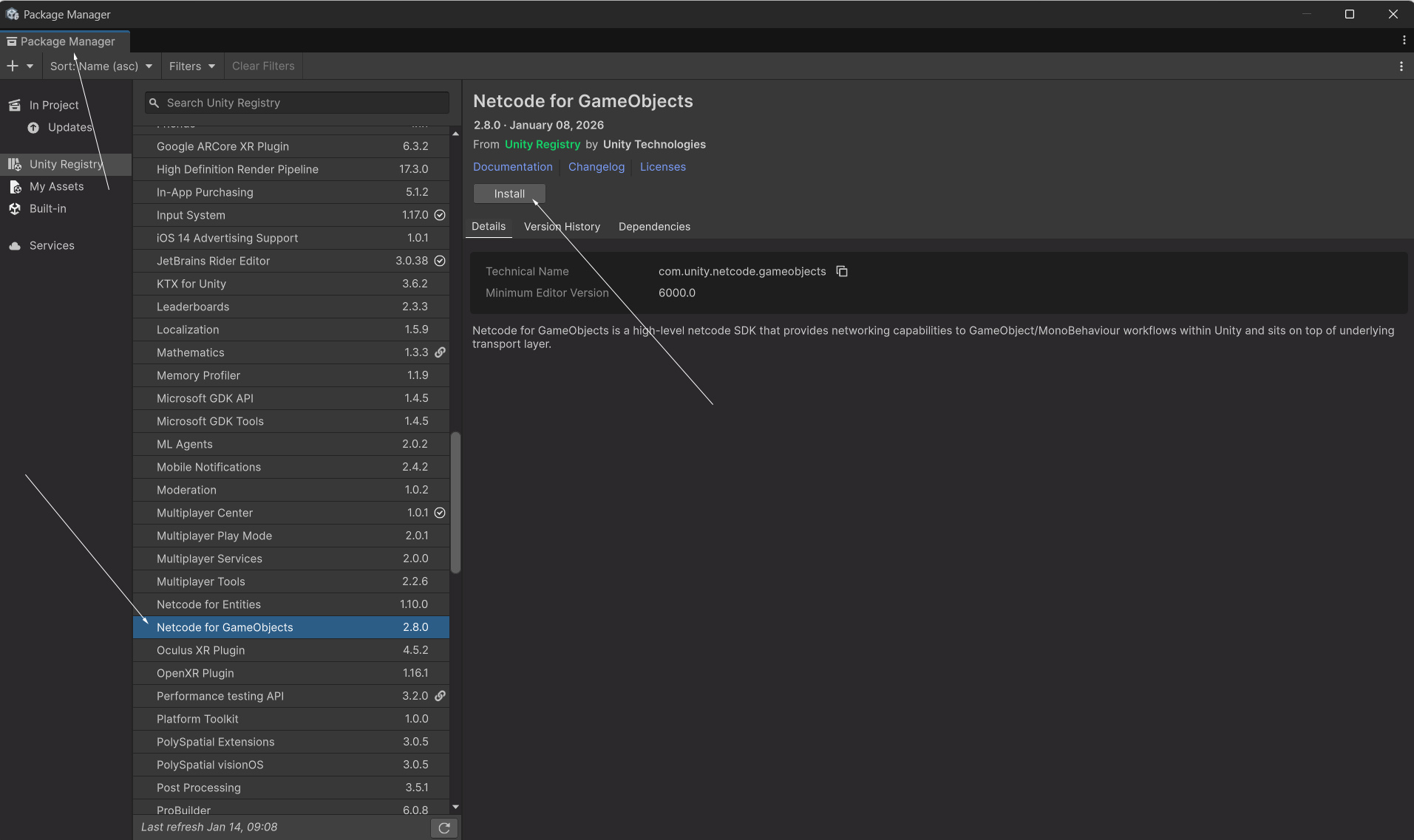
Task: Click the installed checkmark beside Input System
Action: 440,215
